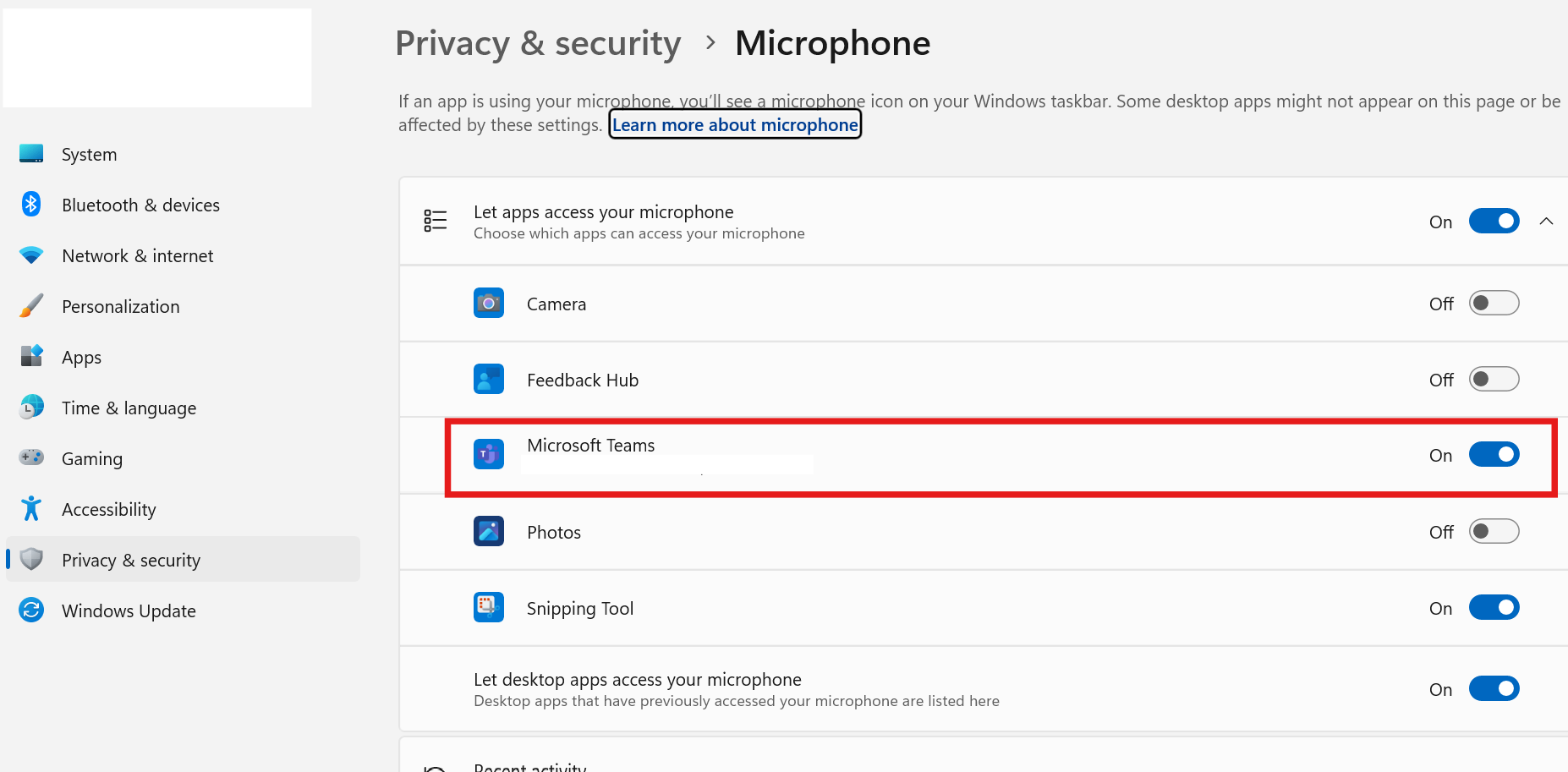Open Learn more about microphone link
This screenshot has width=1568, height=772.
pyautogui.click(x=735, y=125)
